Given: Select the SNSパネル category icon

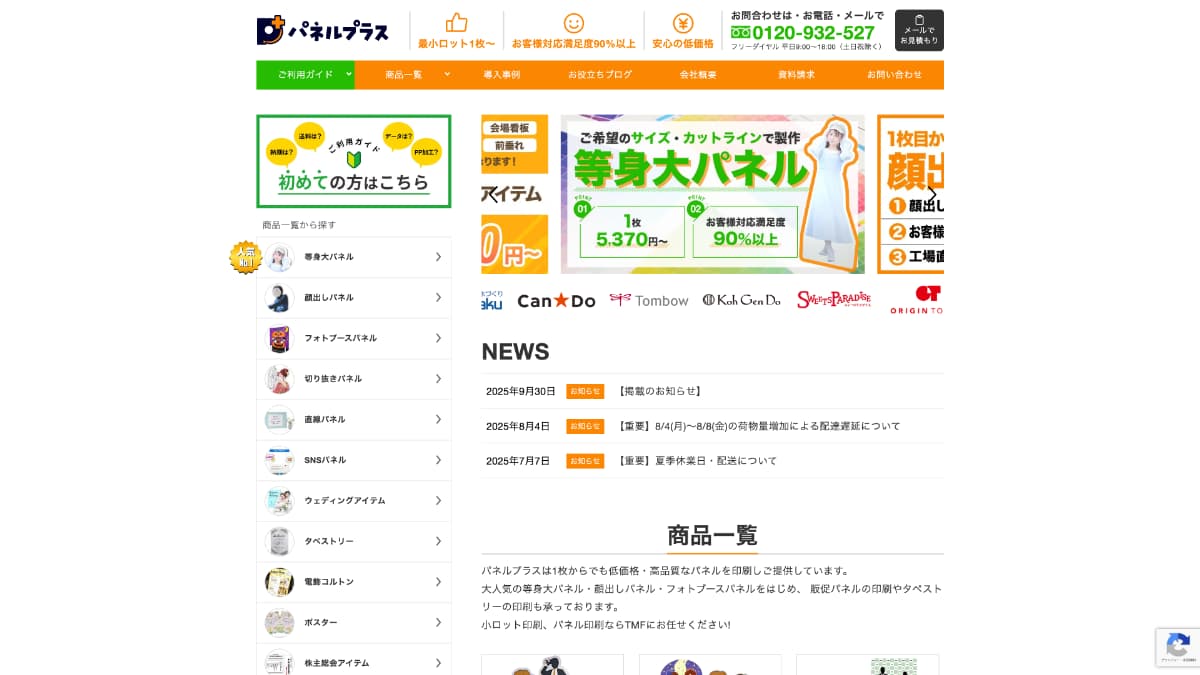Looking at the screenshot, I should (x=280, y=460).
